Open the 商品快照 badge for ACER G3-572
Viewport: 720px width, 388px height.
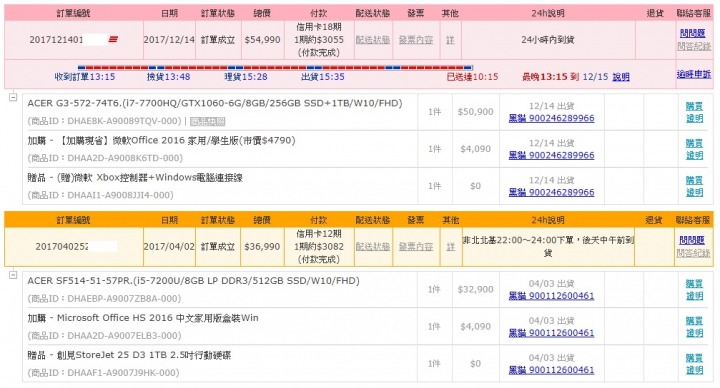(x=208, y=121)
